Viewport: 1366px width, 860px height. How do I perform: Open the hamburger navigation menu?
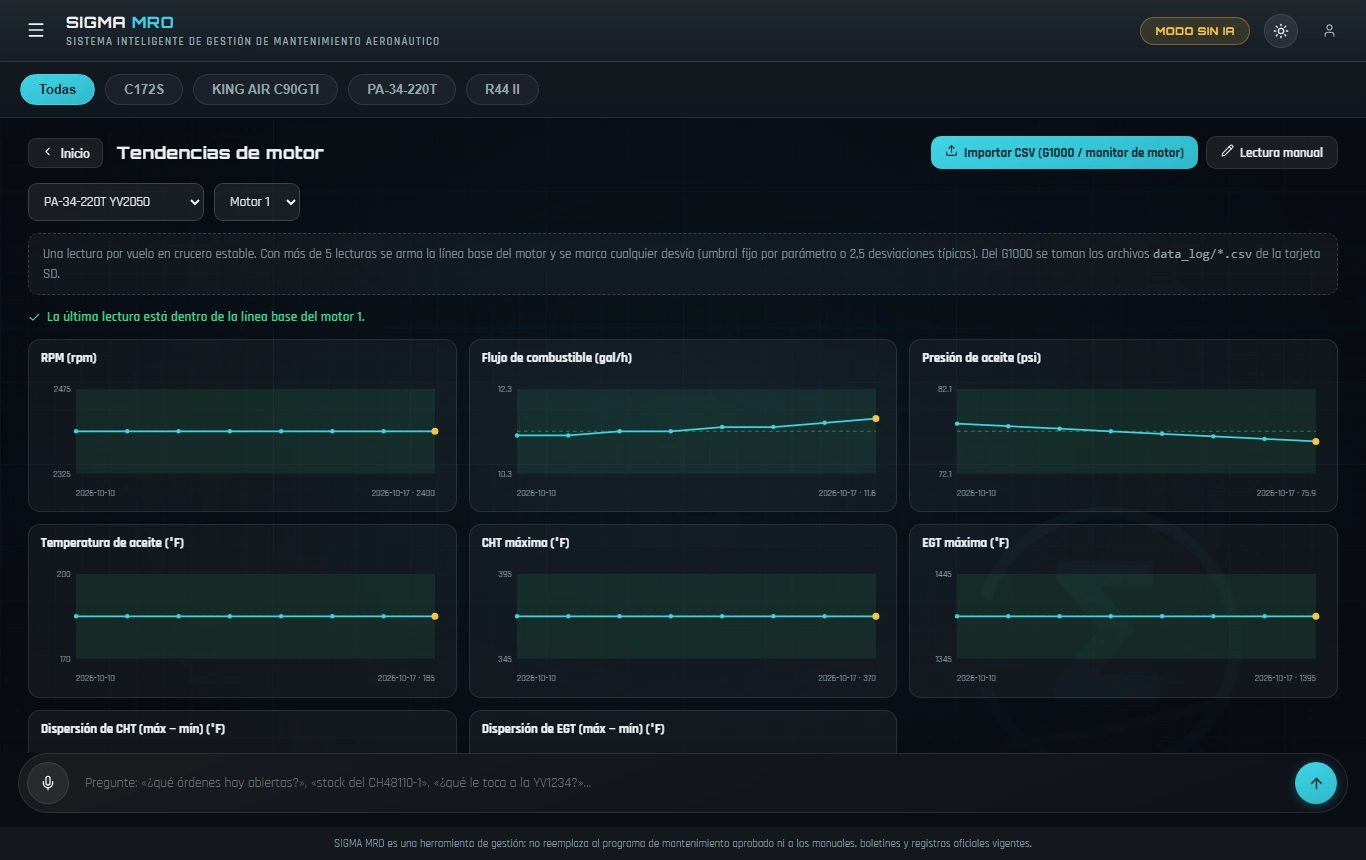(x=36, y=30)
